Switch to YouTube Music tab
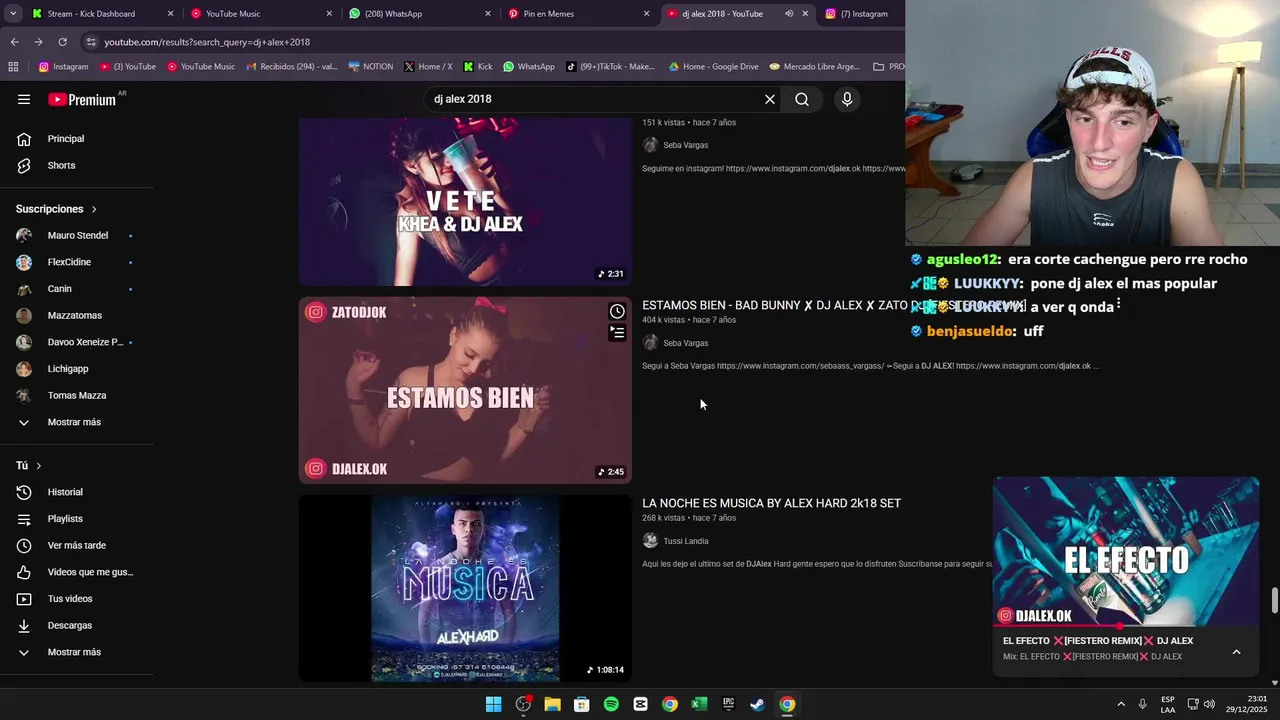The image size is (1280, 720). 260,14
